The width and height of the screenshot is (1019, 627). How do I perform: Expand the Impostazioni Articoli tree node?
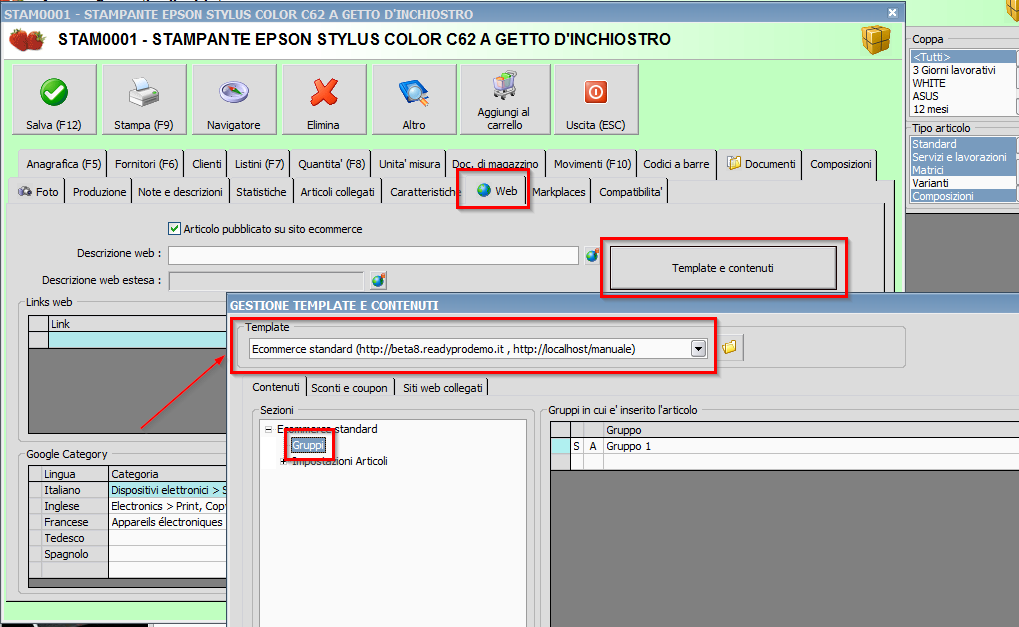pyautogui.click(x=283, y=461)
